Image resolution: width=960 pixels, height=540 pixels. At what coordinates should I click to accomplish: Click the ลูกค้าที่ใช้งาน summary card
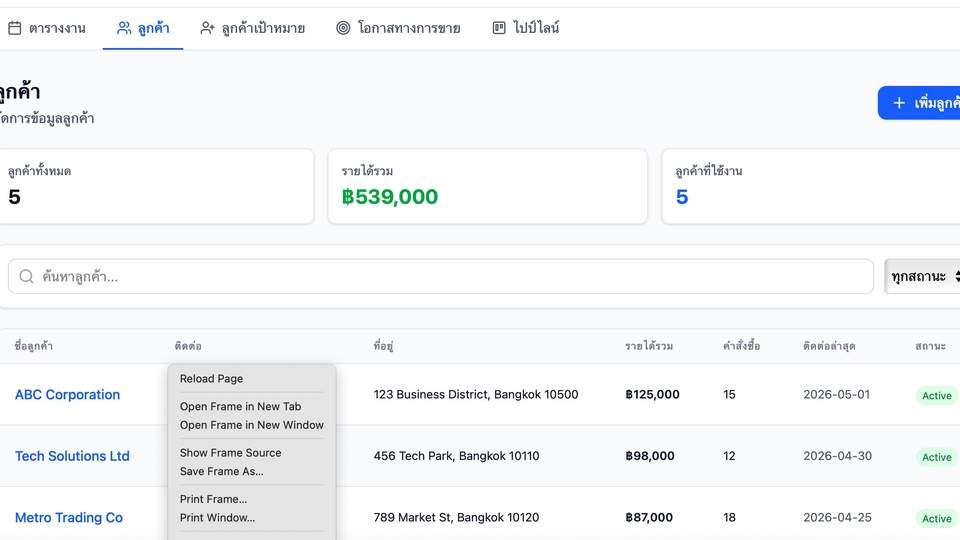(811, 186)
